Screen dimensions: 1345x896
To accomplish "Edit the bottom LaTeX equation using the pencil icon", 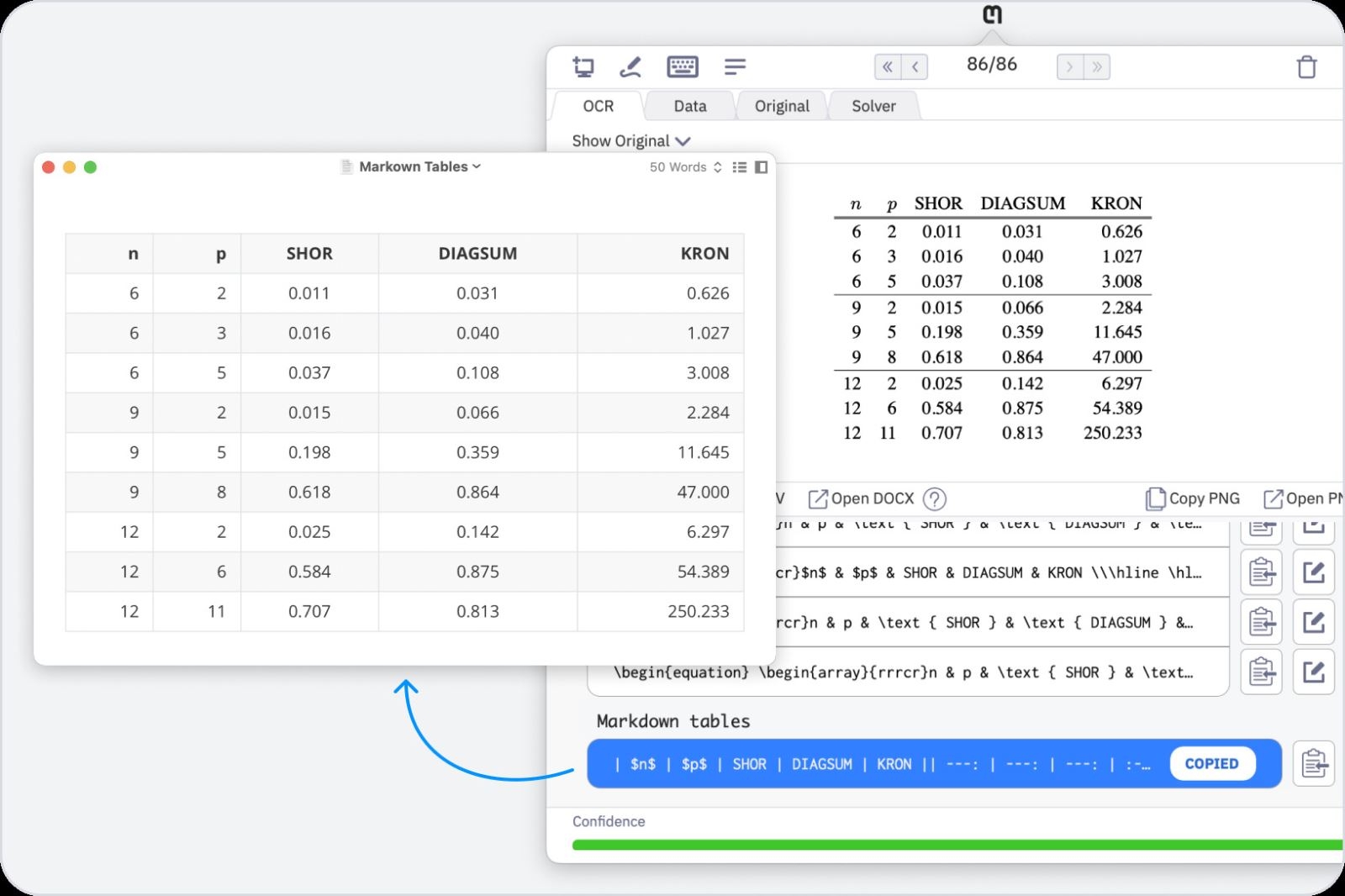I will 1314,672.
